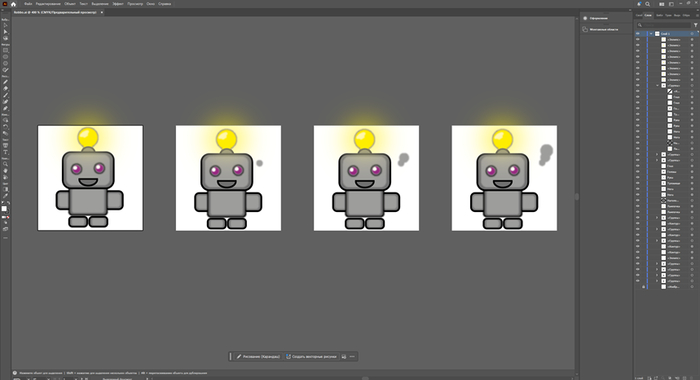Screen dimensions: 700x380
Task: Select the Zoom magnifier tool
Action: 5,164
